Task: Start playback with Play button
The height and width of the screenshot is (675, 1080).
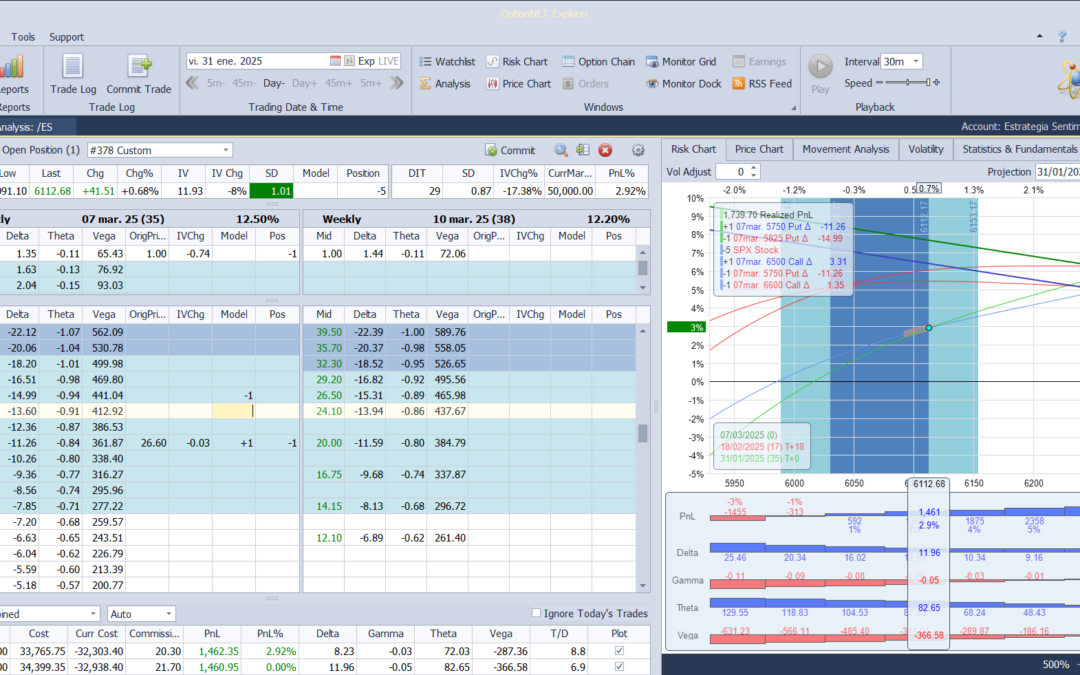Action: (820, 74)
